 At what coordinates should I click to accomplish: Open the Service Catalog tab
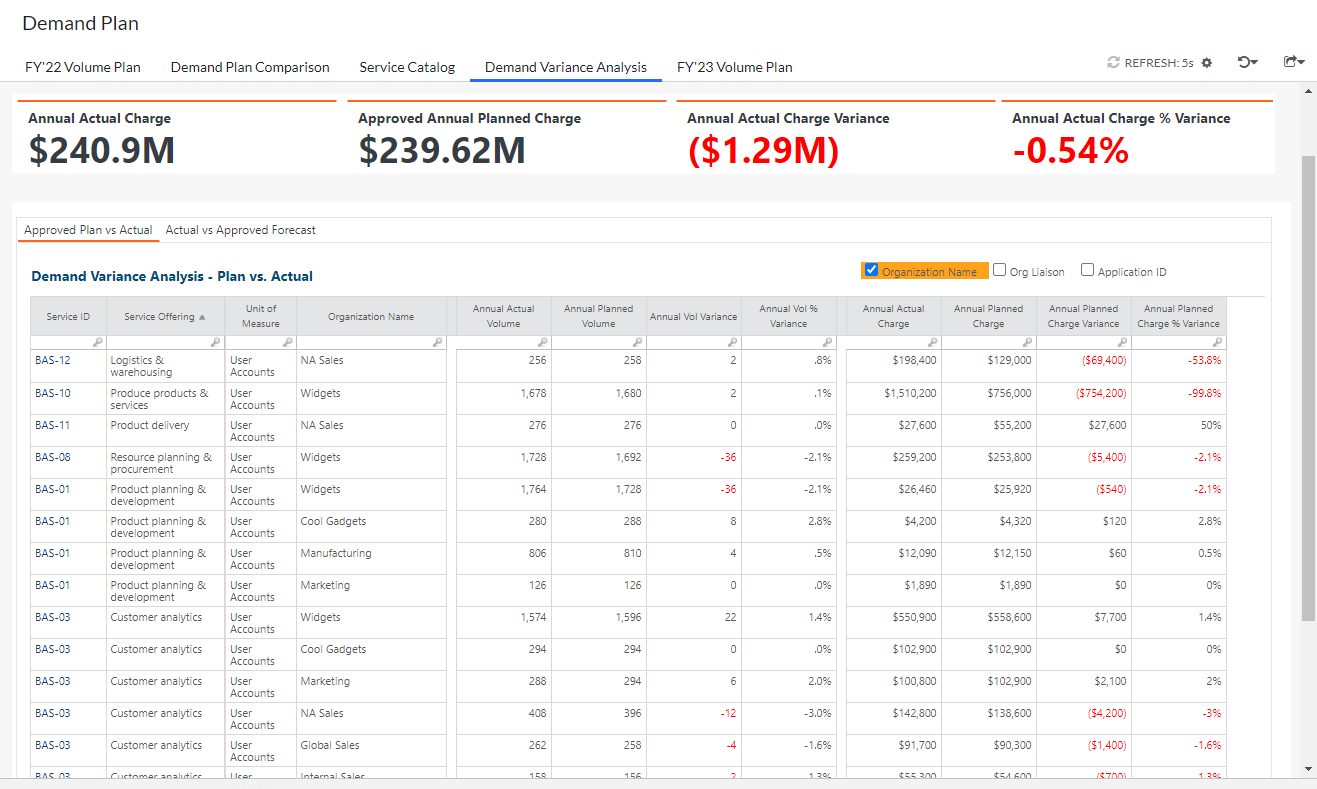pyautogui.click(x=407, y=67)
